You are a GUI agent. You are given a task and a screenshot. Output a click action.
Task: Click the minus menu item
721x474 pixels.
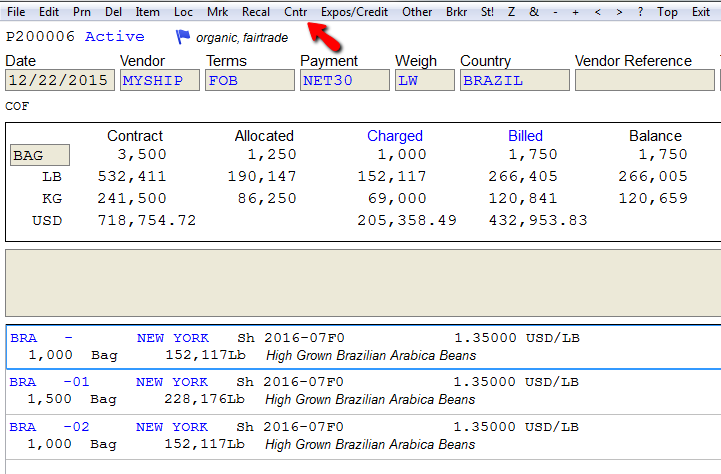pos(555,11)
